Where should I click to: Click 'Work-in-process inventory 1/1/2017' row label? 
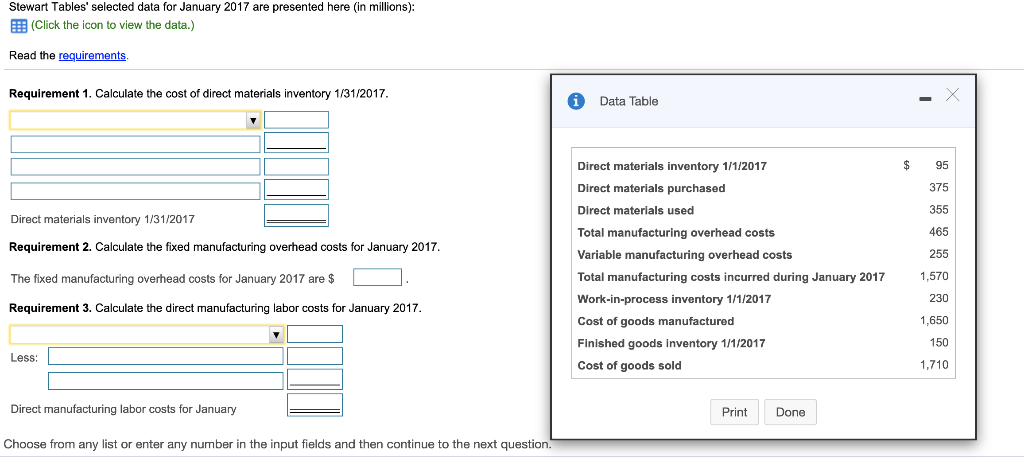click(674, 299)
